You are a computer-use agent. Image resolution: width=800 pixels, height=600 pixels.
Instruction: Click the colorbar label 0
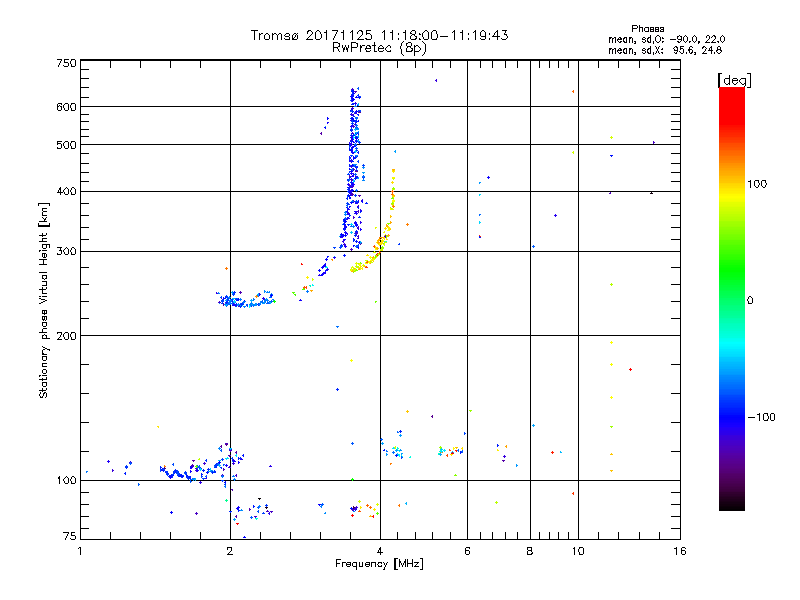click(750, 300)
